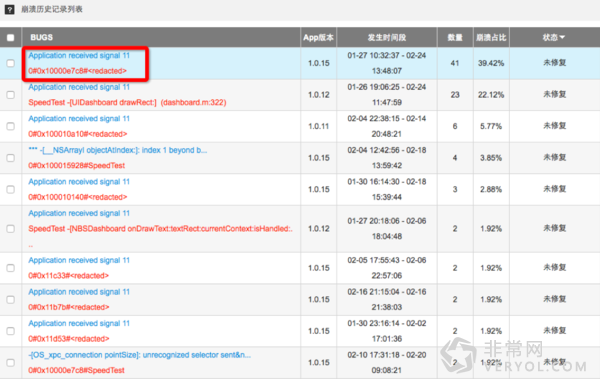This screenshot has height=379, width=600.
Task: Open signal 11 link above NBSDashboard onDrawText
Action: coord(79,213)
